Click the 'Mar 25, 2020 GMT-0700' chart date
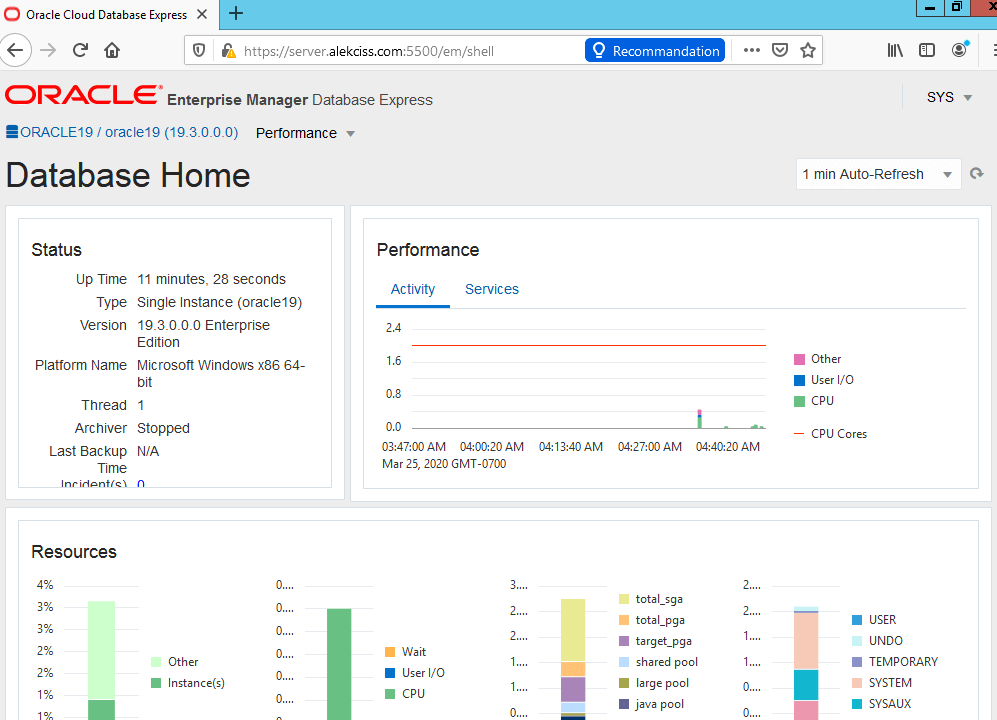Image resolution: width=997 pixels, height=720 pixels. click(444, 464)
